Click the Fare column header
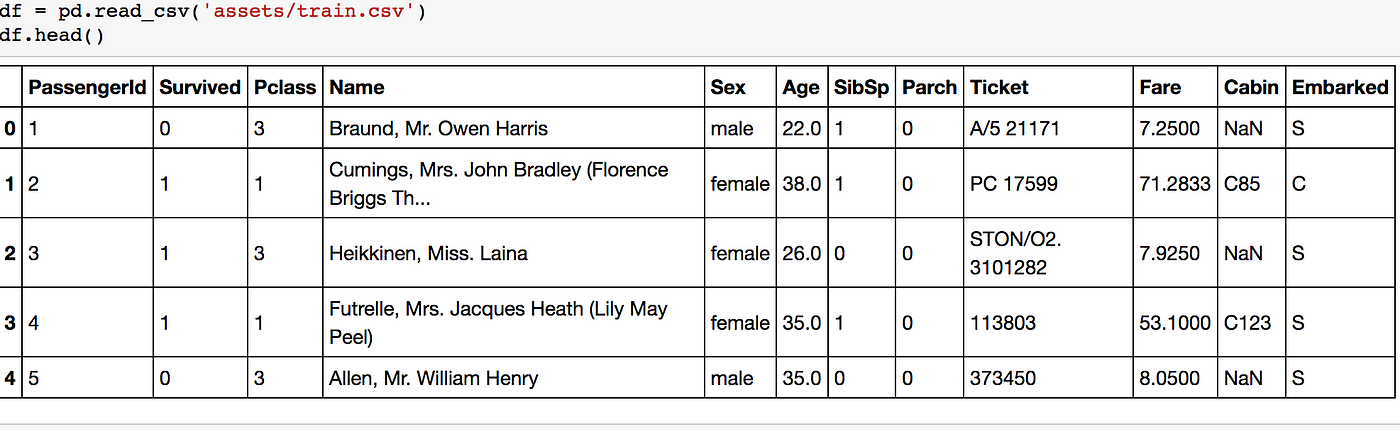The image size is (1400, 431). coord(1160,87)
